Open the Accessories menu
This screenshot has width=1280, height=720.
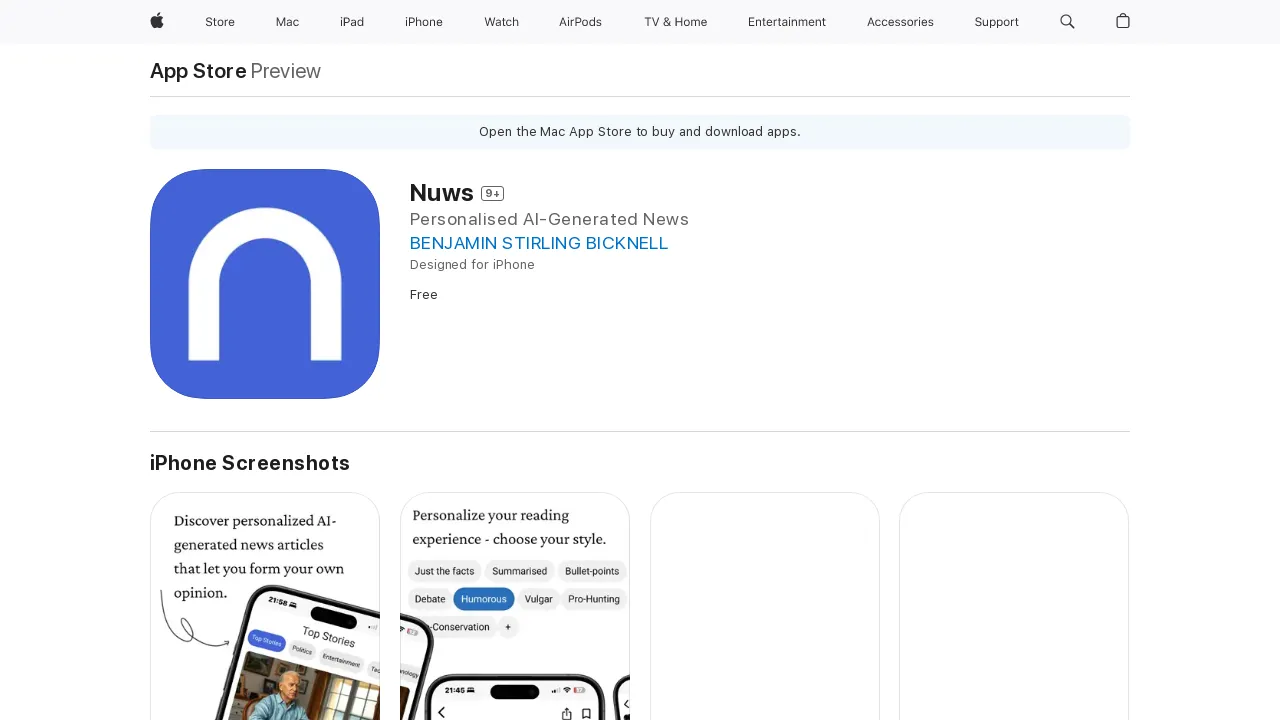tap(900, 22)
